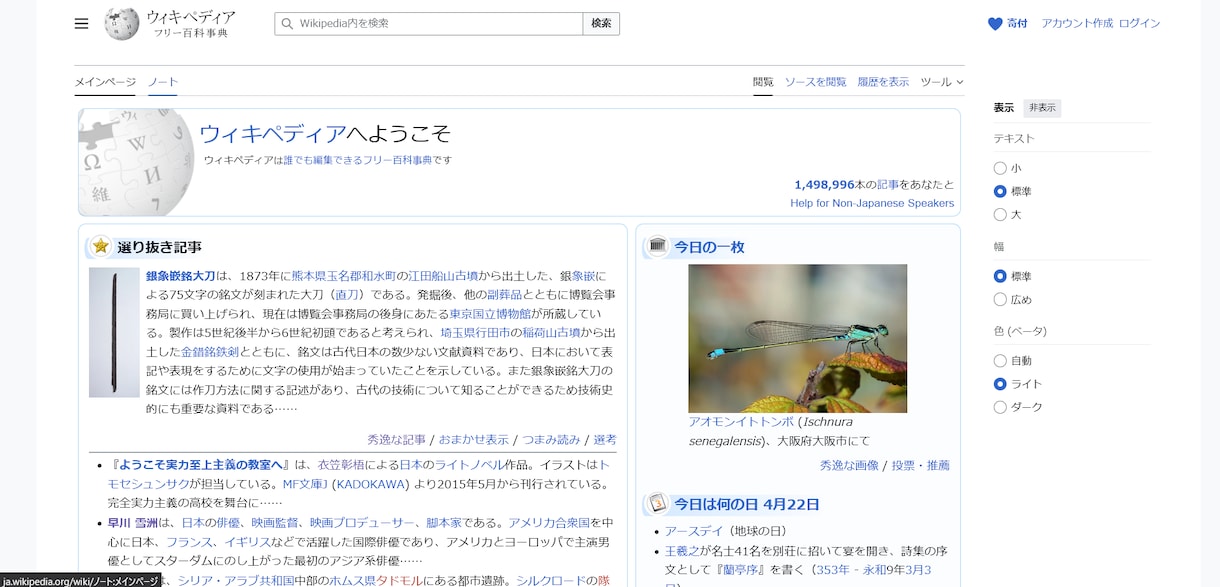Viewport: 1220px width, 587px height.
Task: Select 大 text size
Action: pyautogui.click(x=1000, y=214)
